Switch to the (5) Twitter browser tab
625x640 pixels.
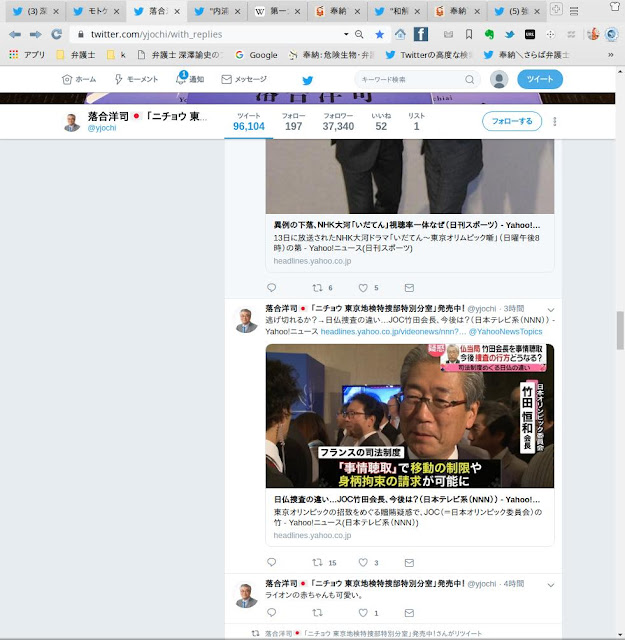(x=518, y=11)
